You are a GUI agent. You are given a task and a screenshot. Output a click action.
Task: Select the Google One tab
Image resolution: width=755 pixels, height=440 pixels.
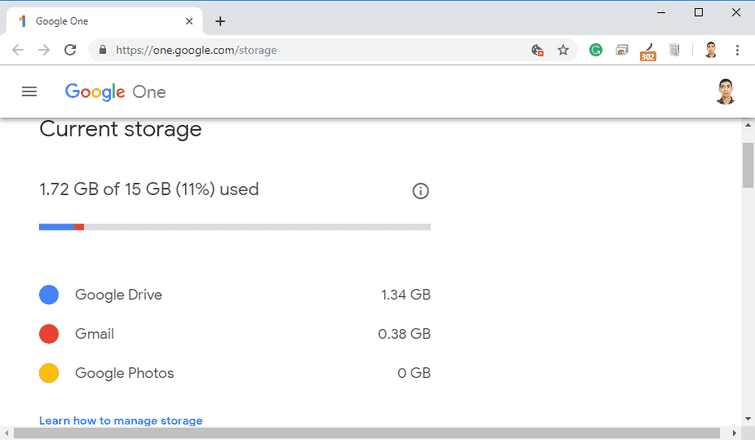coord(104,21)
